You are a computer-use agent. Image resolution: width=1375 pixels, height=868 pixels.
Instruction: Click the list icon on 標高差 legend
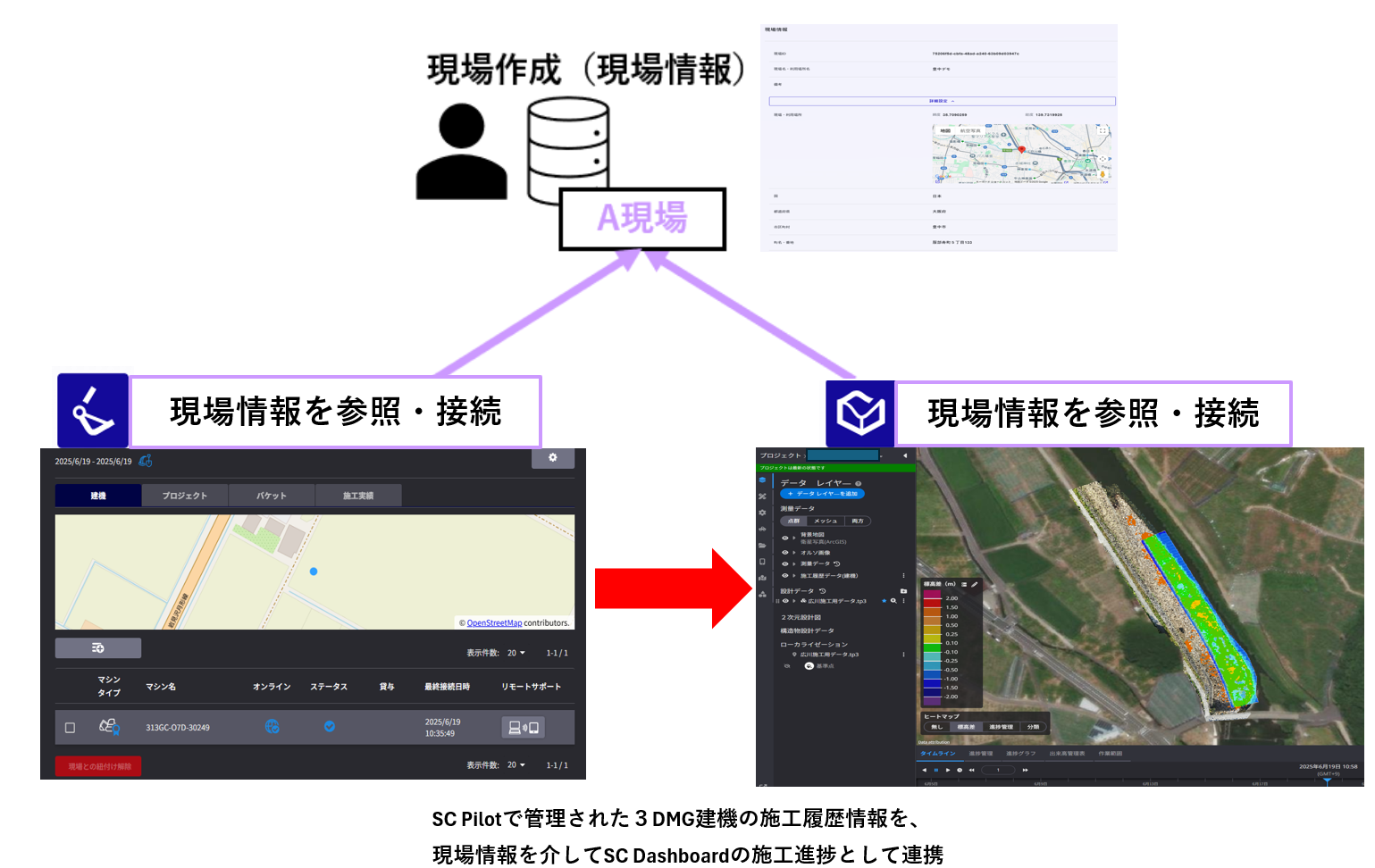click(964, 584)
